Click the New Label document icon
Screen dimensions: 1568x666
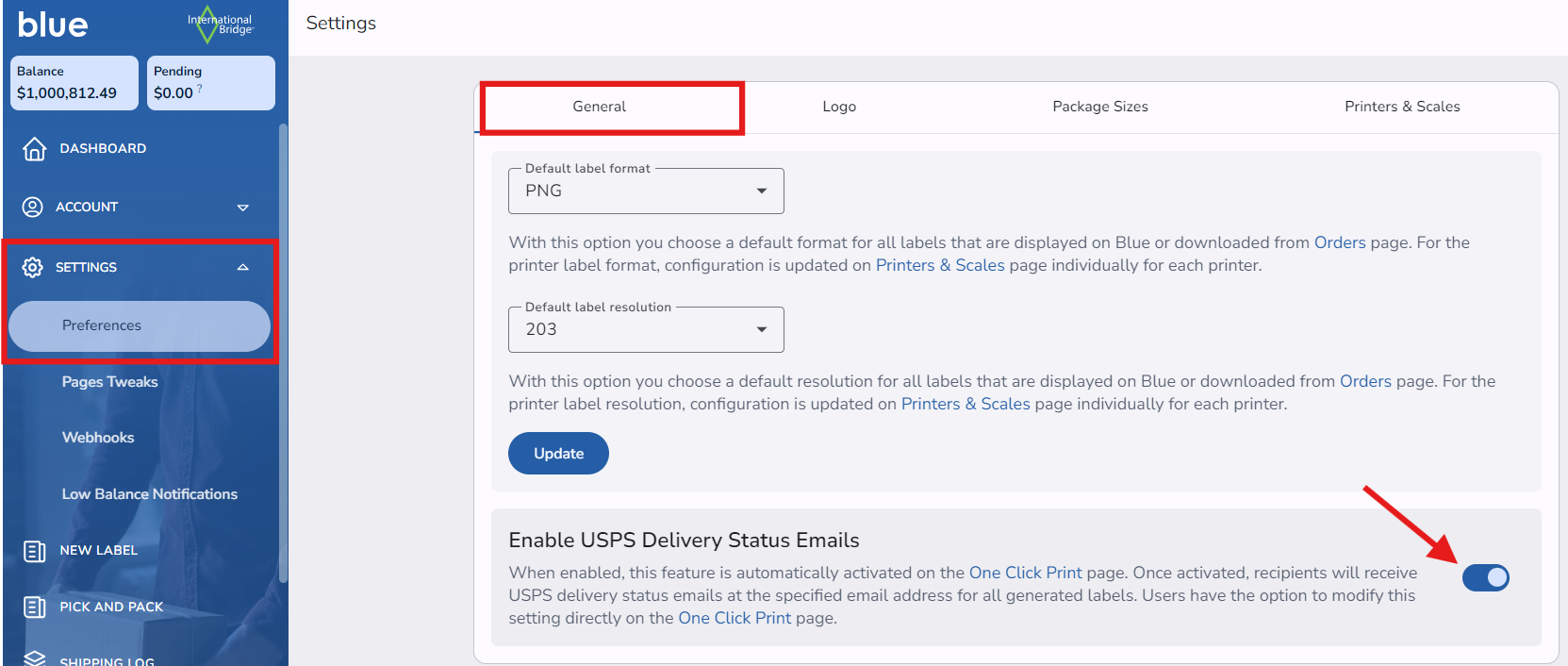pos(34,551)
